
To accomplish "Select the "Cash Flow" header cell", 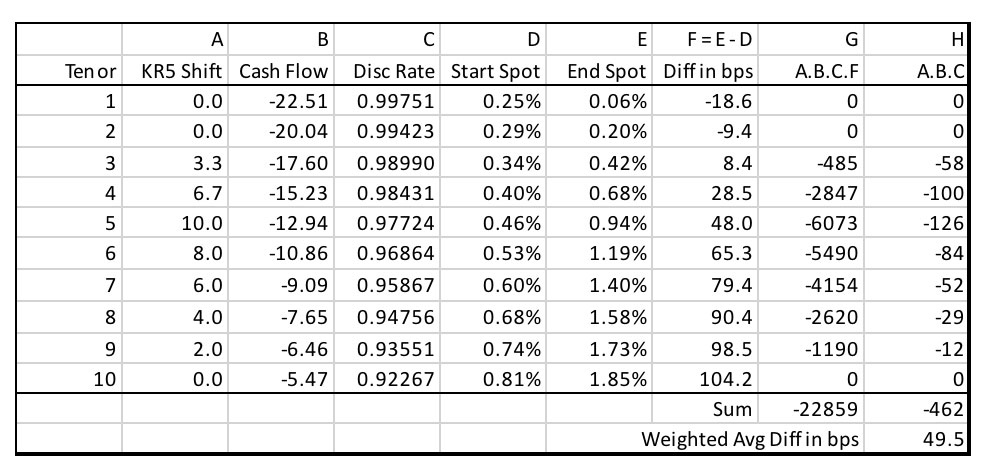I will tap(285, 72).
